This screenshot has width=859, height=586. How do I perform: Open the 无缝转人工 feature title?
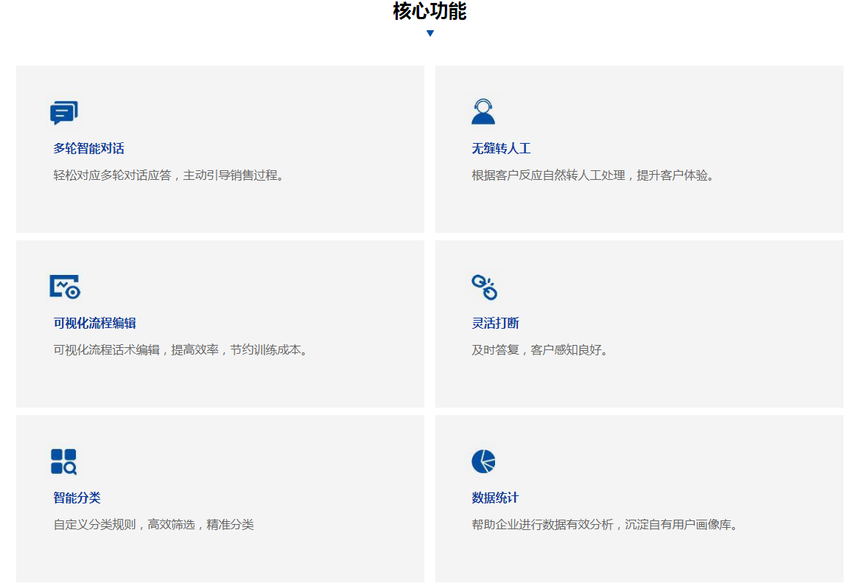pos(501,148)
